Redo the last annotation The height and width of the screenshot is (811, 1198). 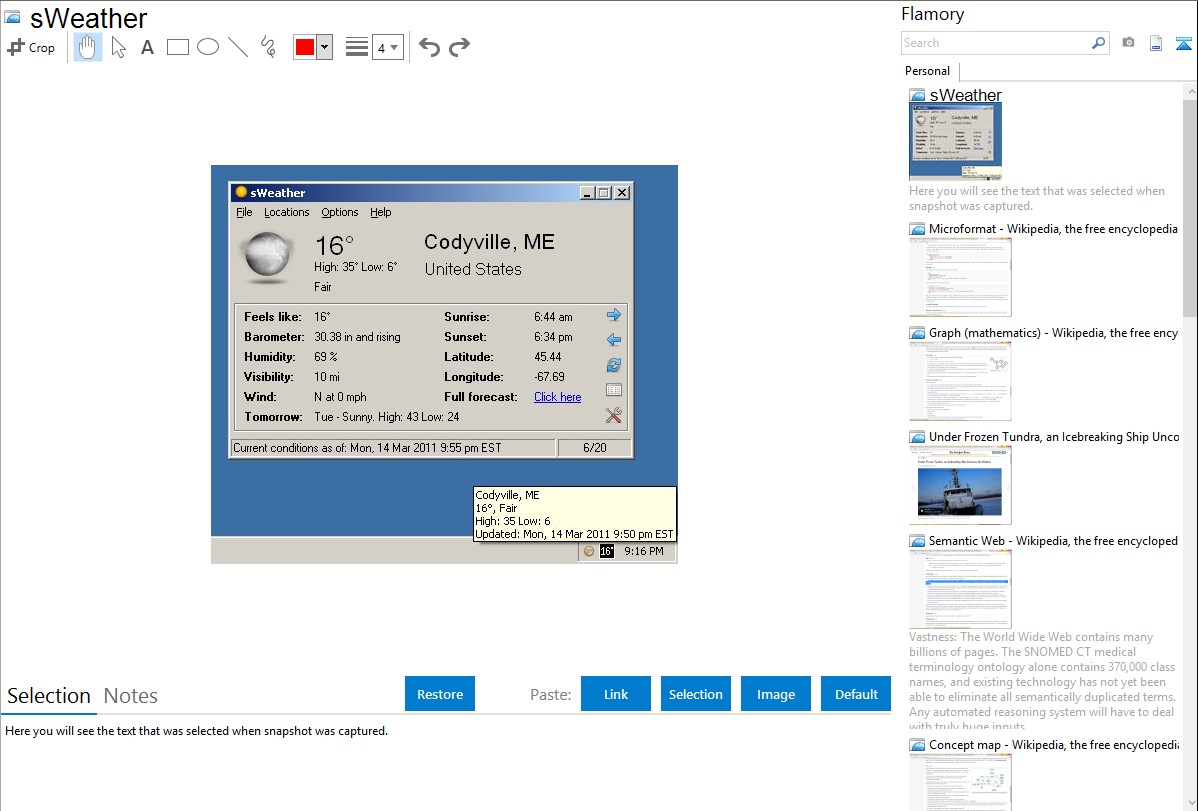point(459,47)
